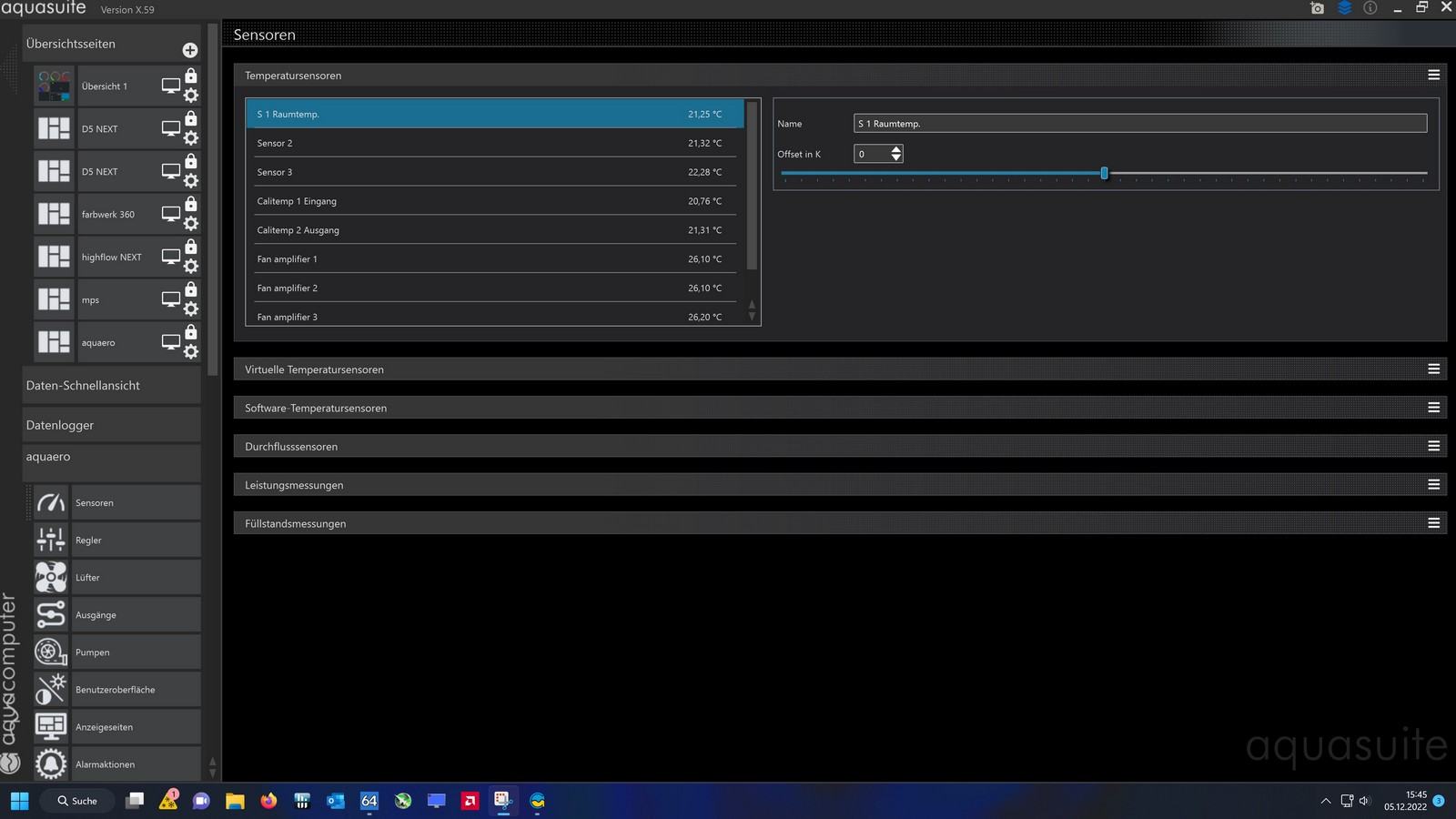Toggle lock icon on mps page
This screenshot has height=819, width=1456.
(x=191, y=289)
